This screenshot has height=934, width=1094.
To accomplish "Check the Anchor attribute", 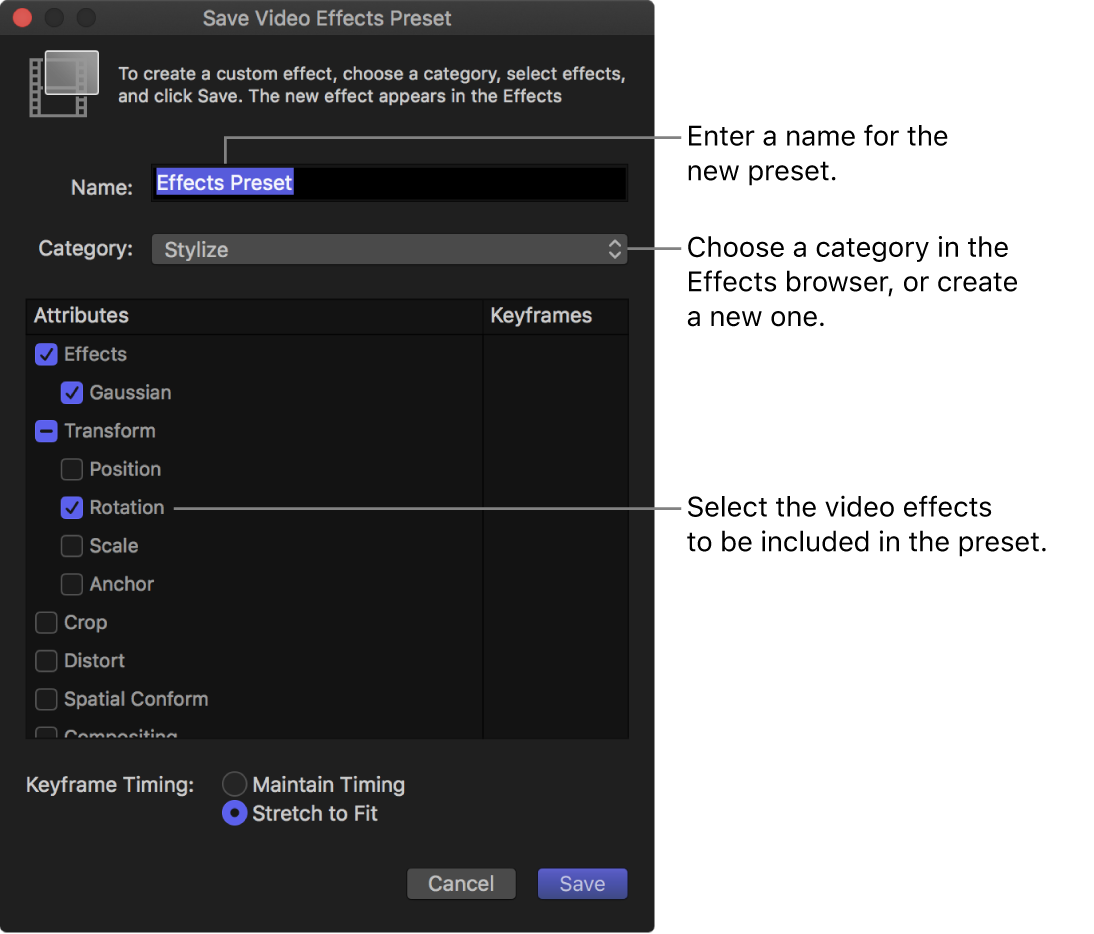I will [72, 584].
